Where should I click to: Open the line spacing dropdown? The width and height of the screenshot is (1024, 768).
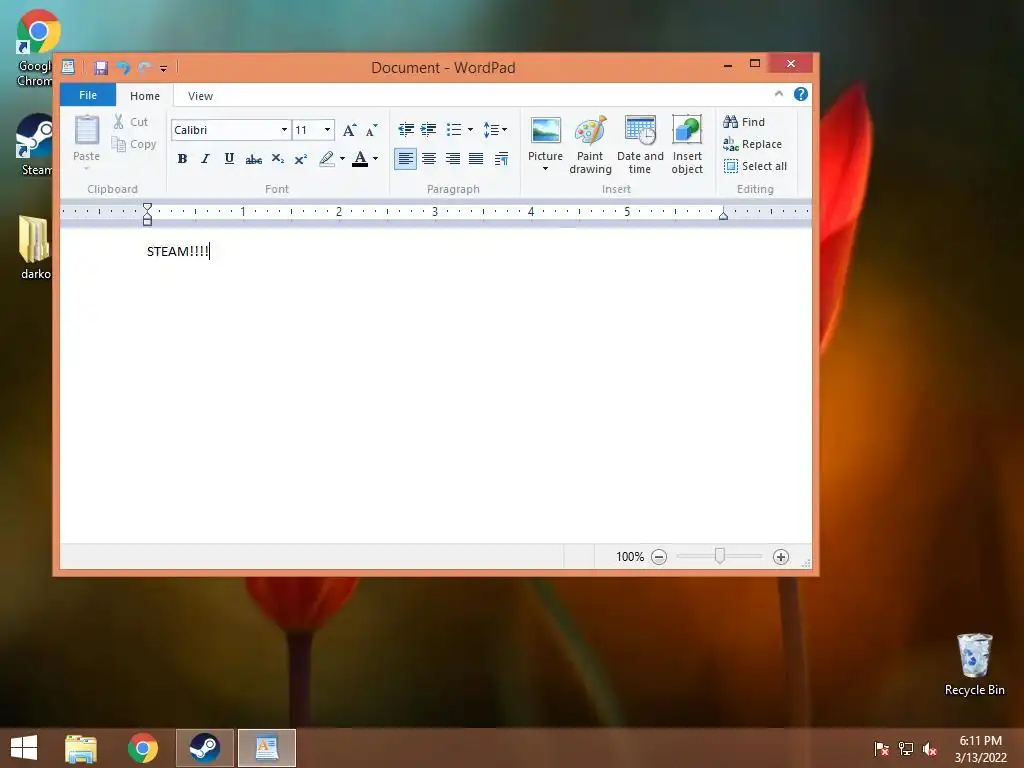[x=495, y=129]
